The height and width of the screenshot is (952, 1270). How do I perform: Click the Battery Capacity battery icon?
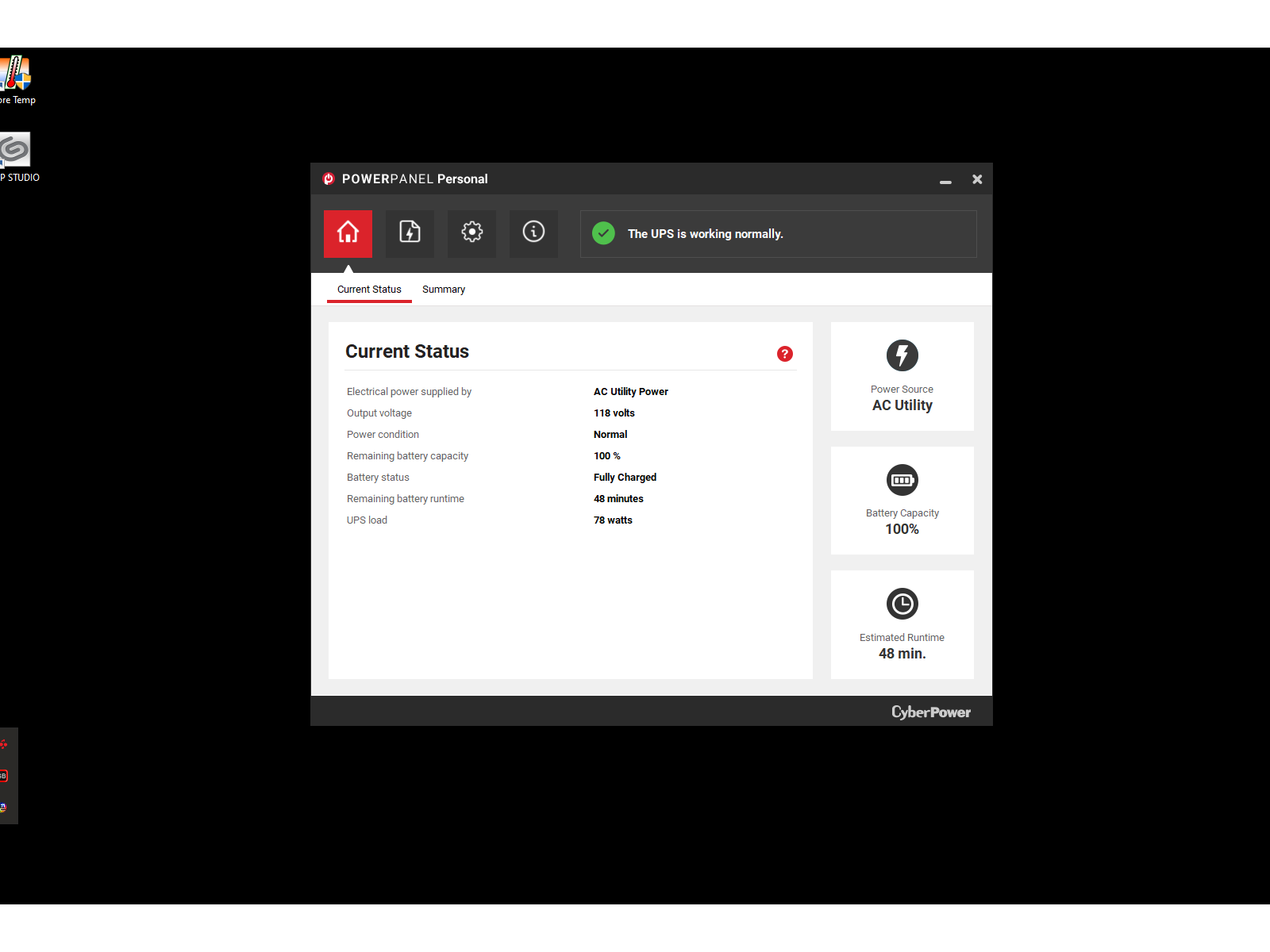point(902,480)
